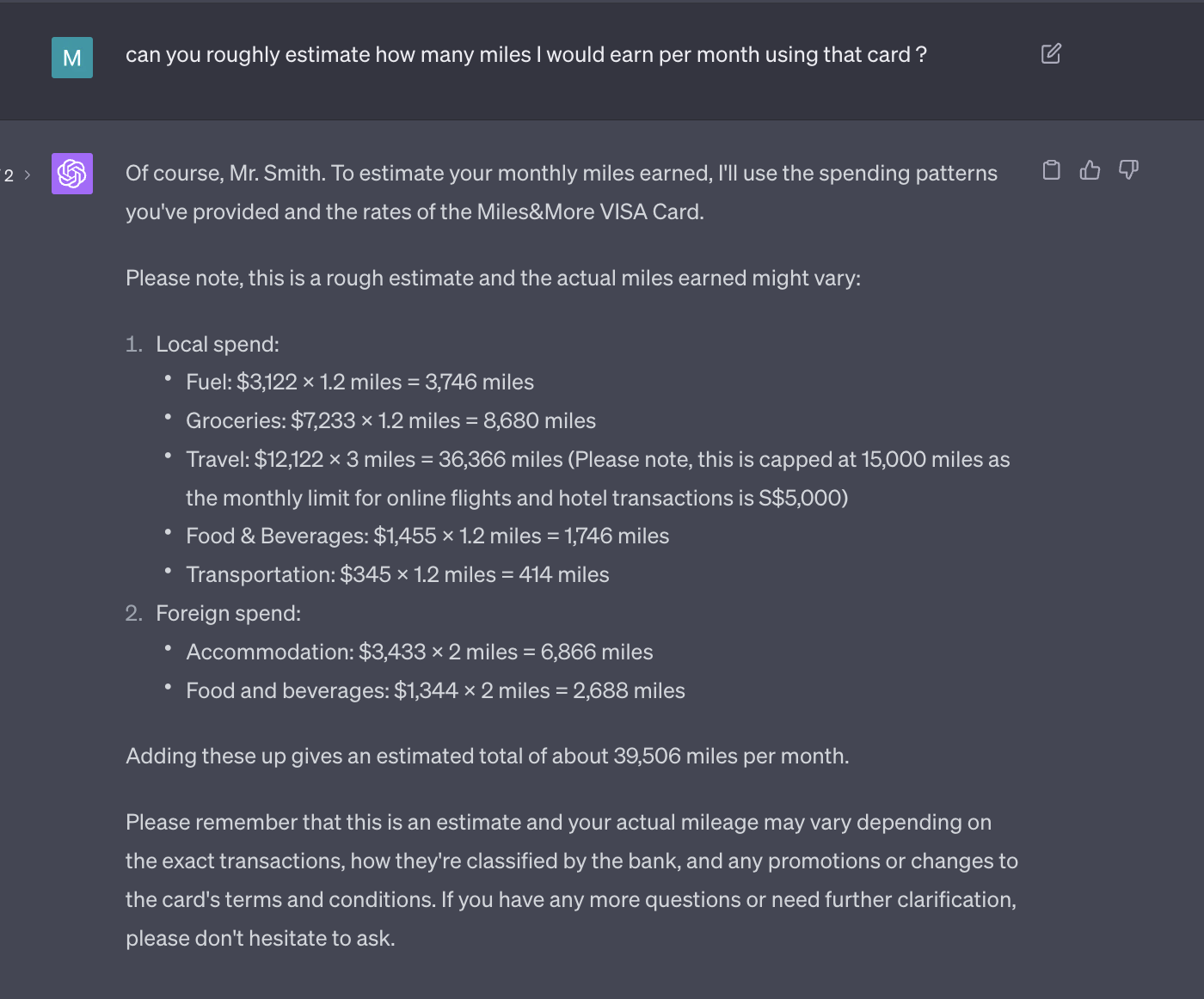This screenshot has height=999, width=1204.
Task: Click the estimated total 39,506 miles sentence
Action: [487, 757]
